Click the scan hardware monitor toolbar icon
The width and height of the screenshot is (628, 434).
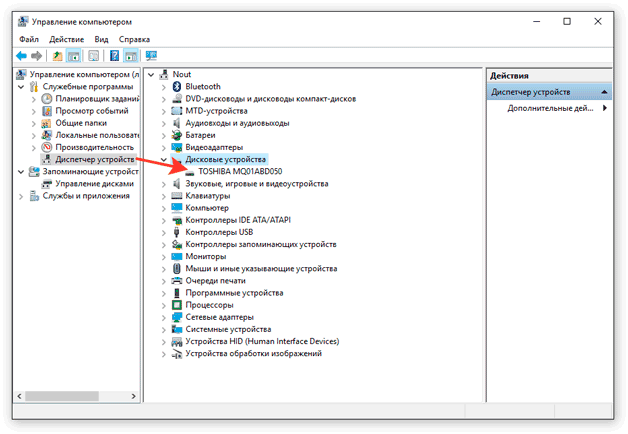pos(151,56)
